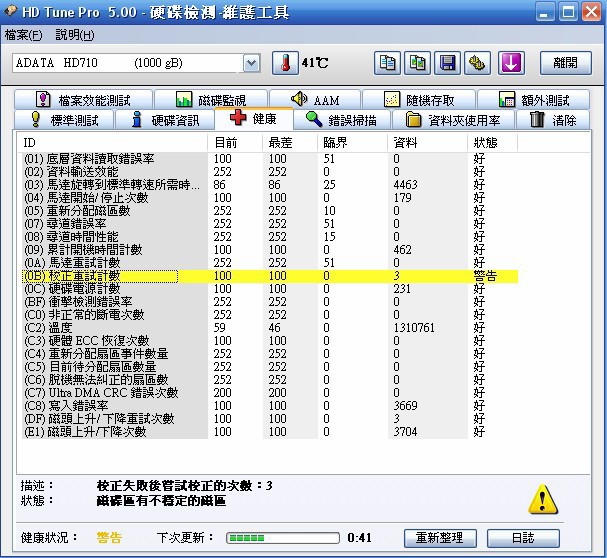
Task: Switch to the 標準測試 tab
Action: coord(64,120)
